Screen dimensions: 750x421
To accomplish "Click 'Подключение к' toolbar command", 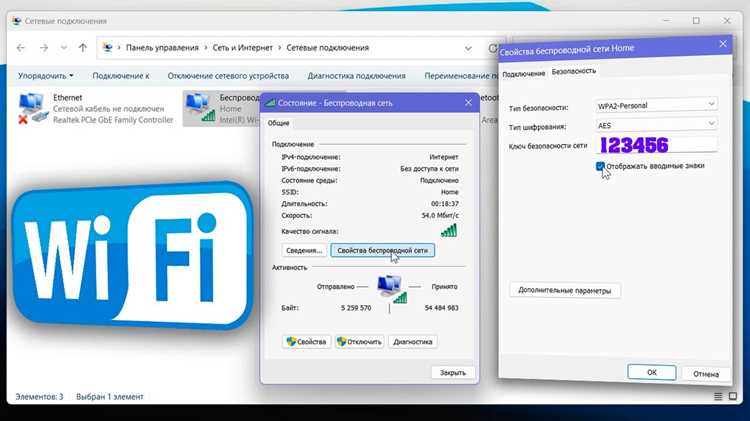I will coord(121,76).
